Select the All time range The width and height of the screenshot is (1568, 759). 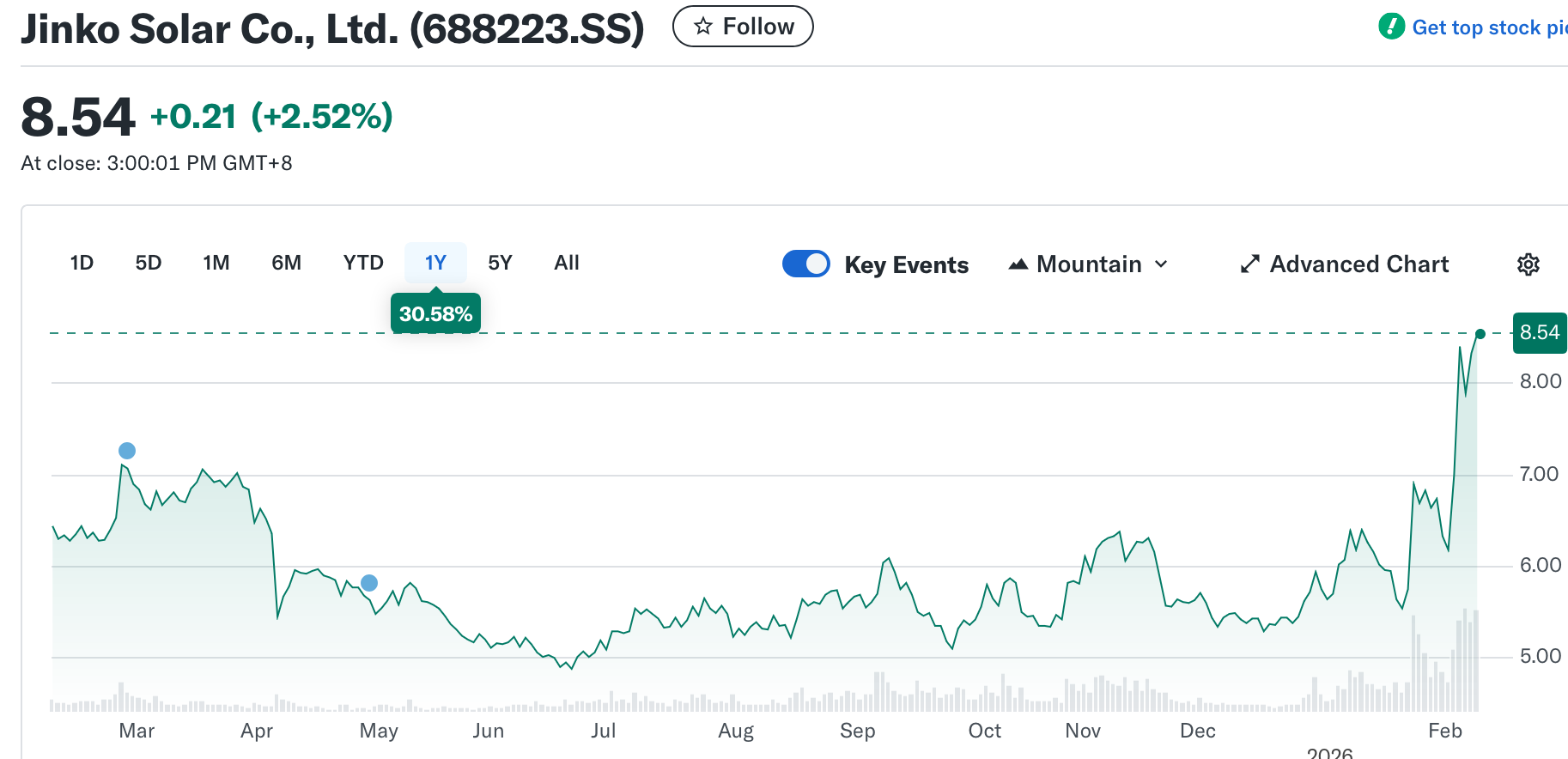[x=567, y=263]
